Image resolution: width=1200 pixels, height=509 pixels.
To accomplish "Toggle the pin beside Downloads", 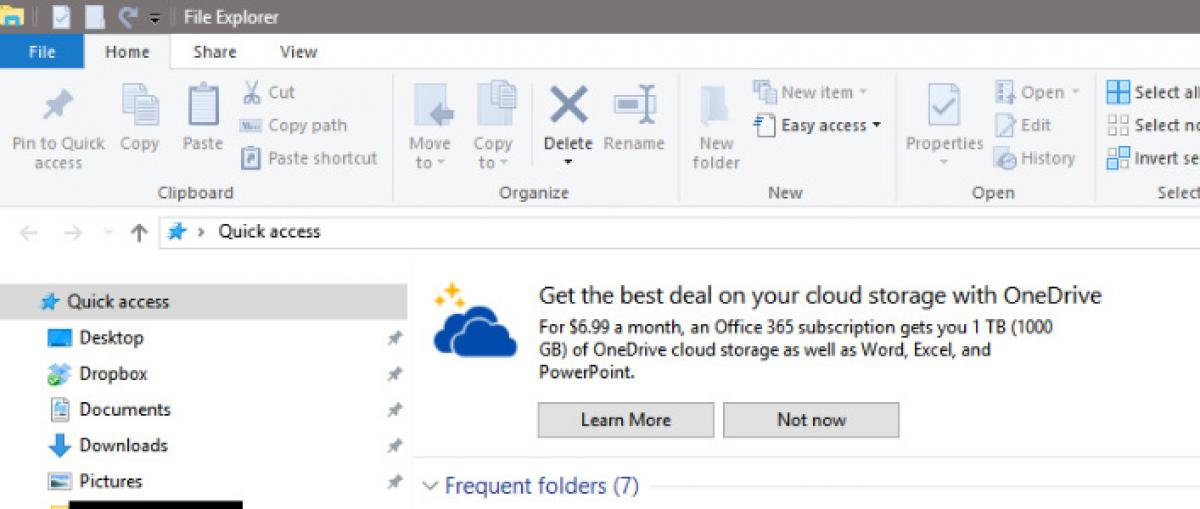I will [x=395, y=446].
